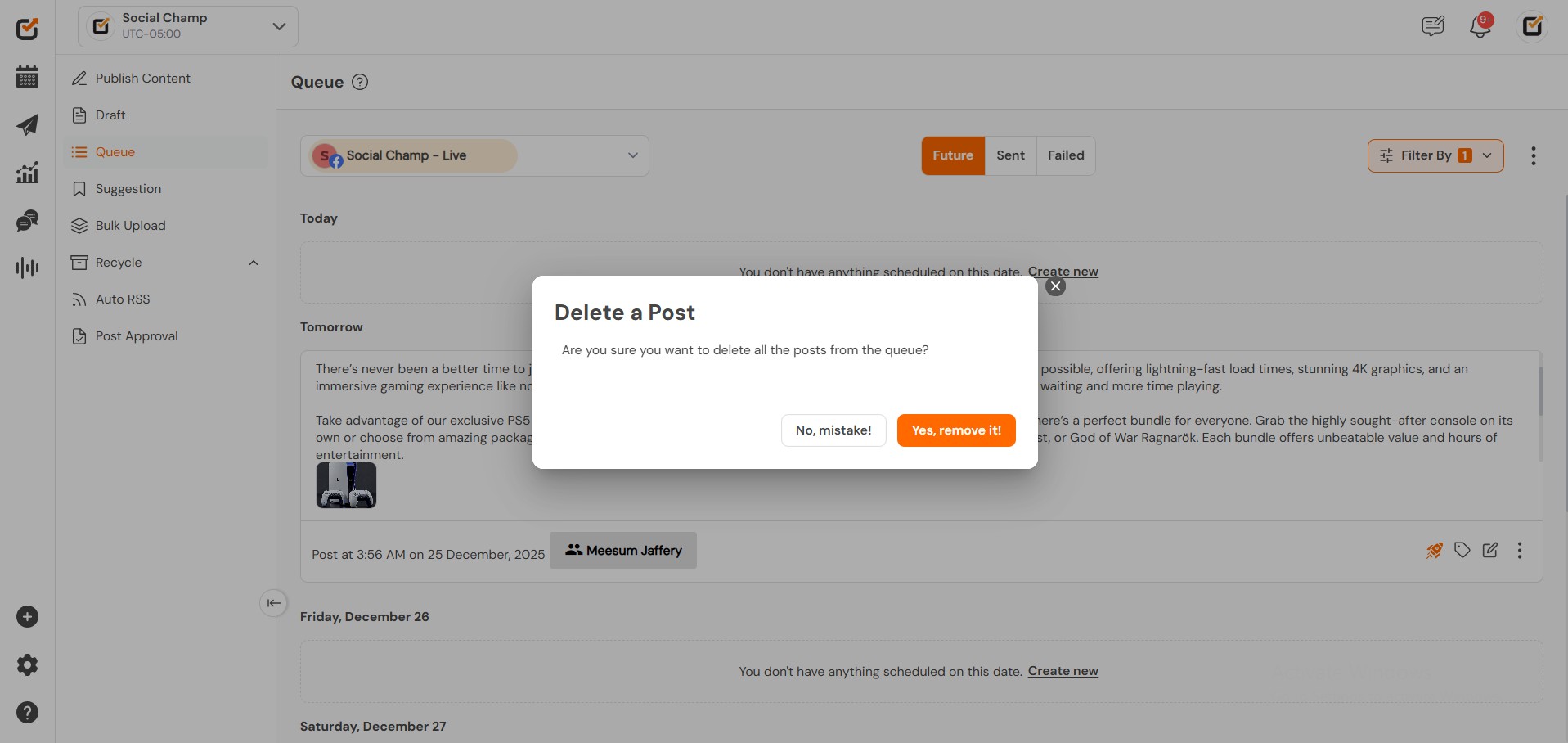Screen dimensions: 1568x743
Task: Open the engage chat bubbles icon
Action: [27, 221]
